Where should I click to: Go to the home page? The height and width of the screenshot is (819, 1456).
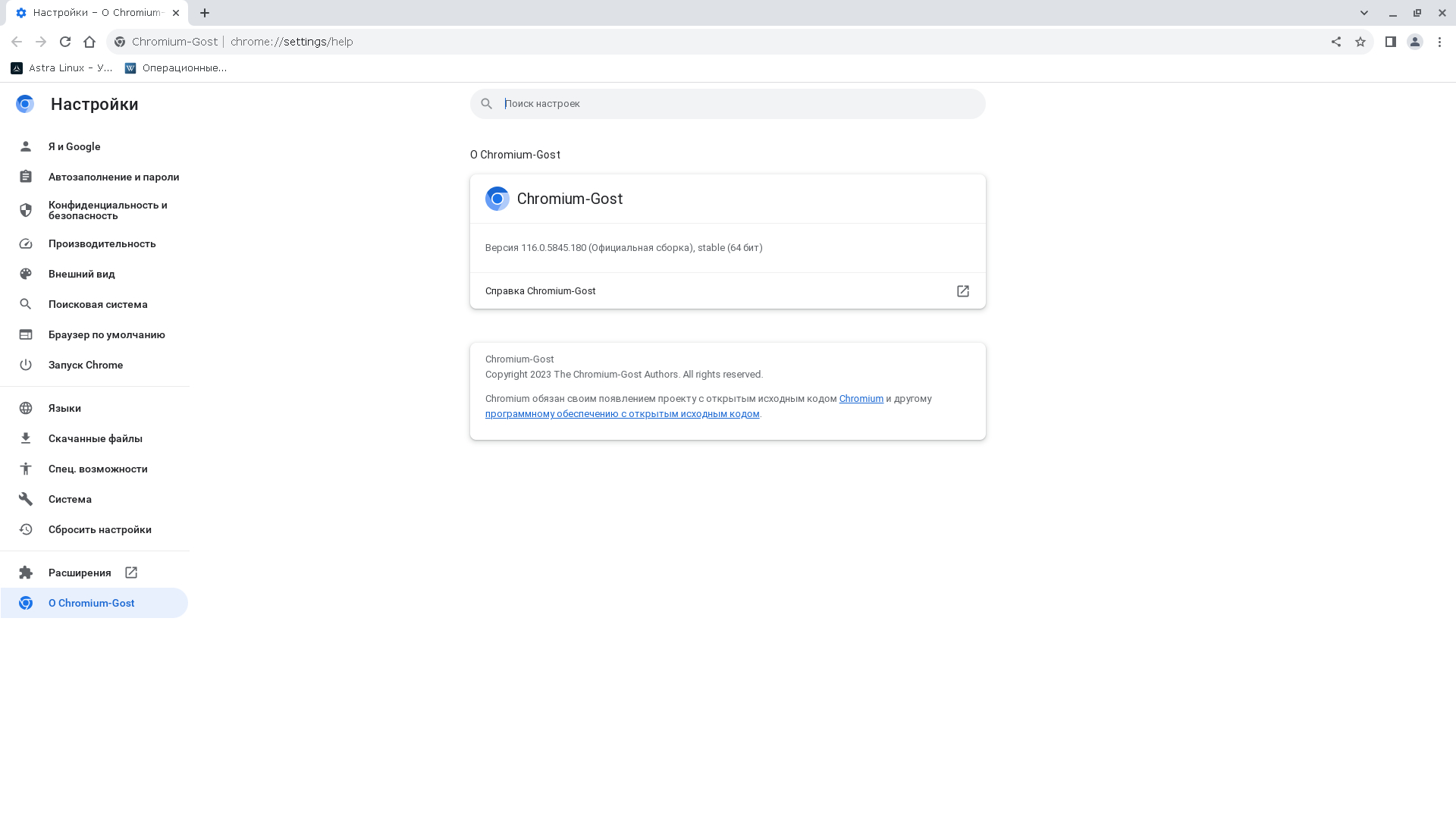click(89, 42)
